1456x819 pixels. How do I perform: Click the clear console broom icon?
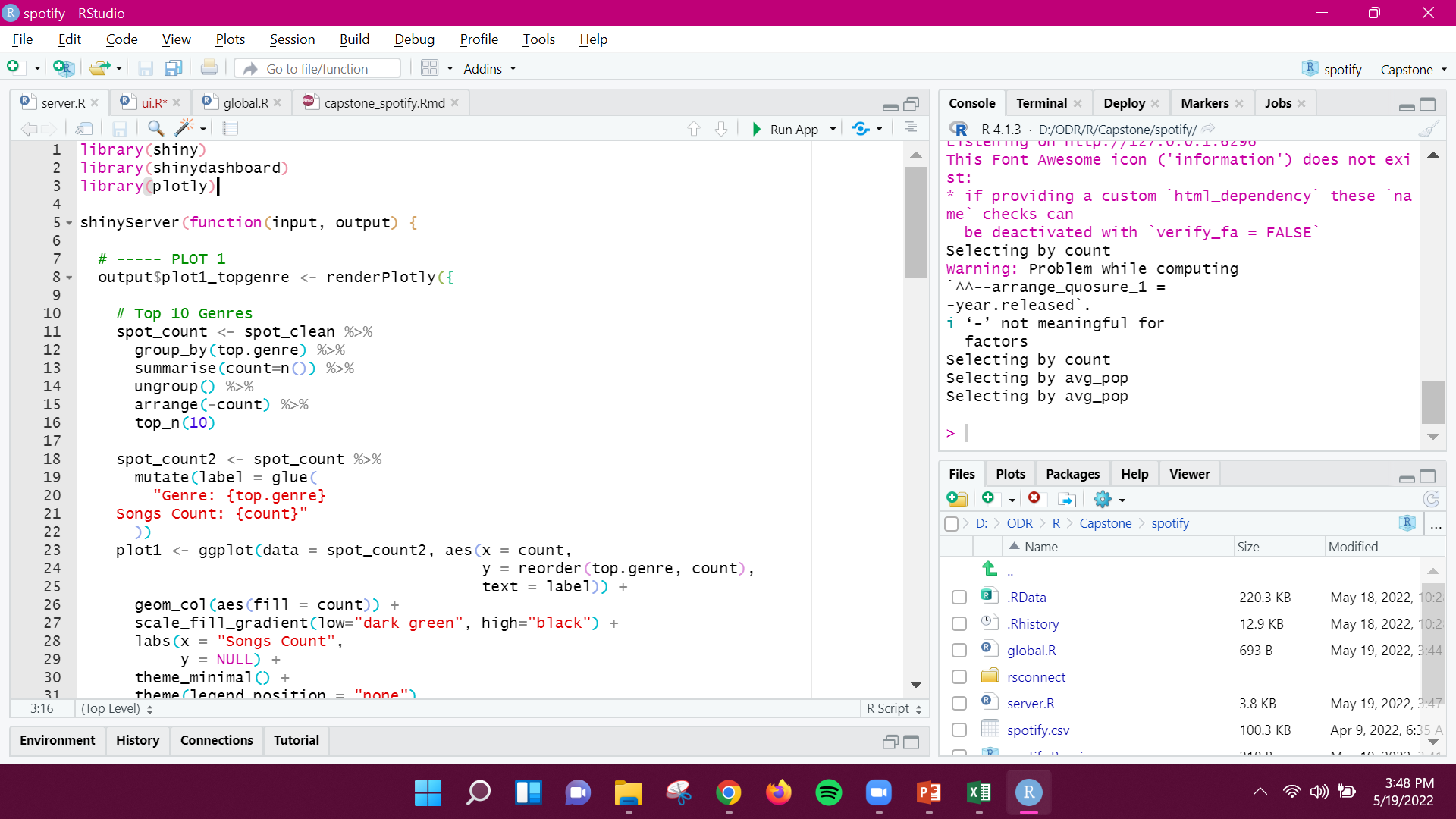(1429, 130)
